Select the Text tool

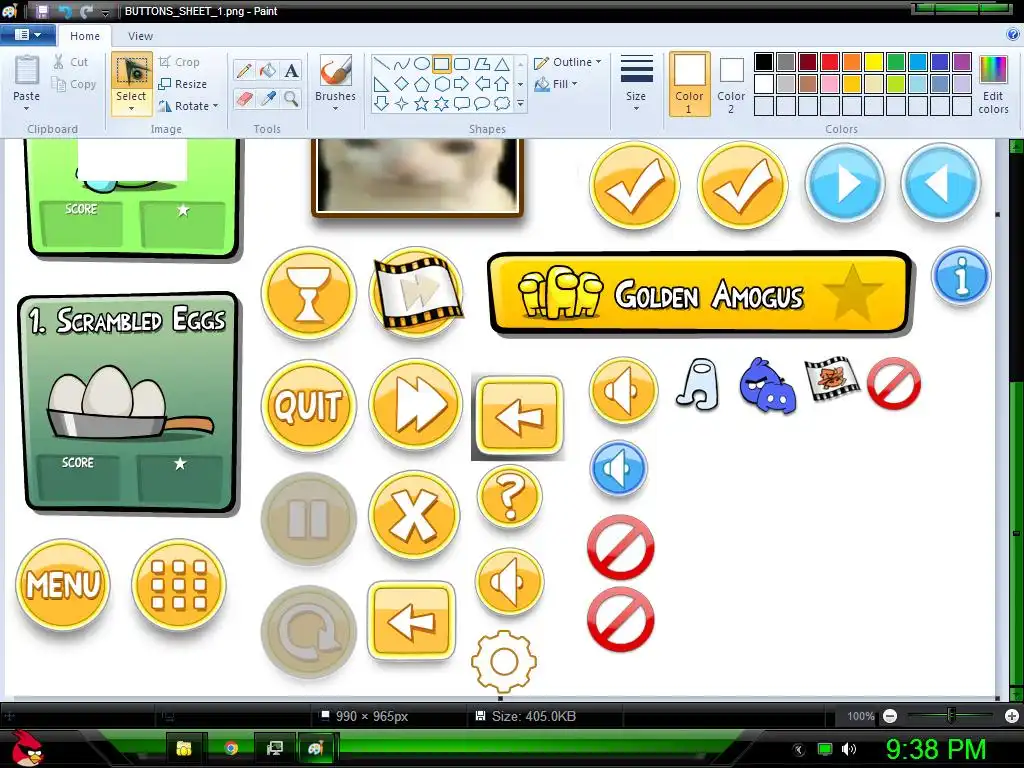(291, 71)
